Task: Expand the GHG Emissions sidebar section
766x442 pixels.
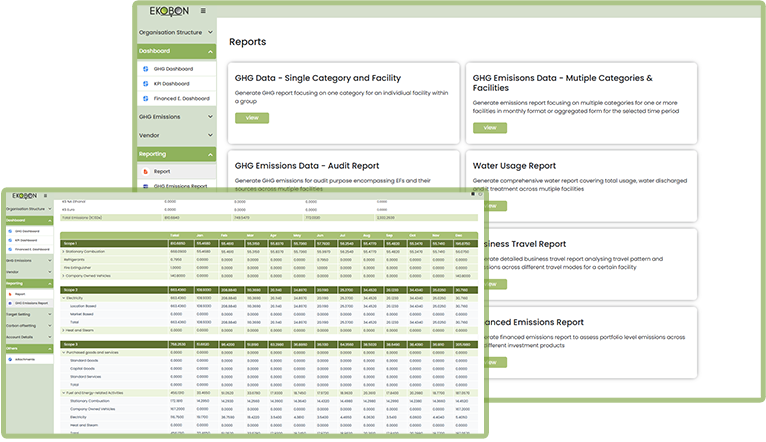Action: tap(211, 117)
